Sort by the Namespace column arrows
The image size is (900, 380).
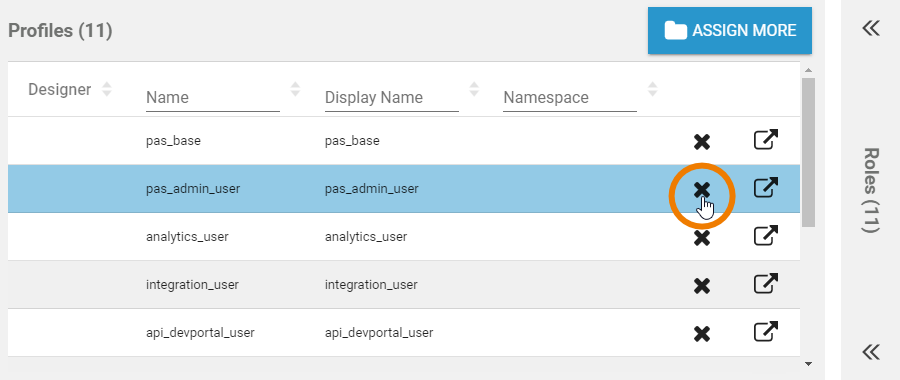click(x=653, y=89)
